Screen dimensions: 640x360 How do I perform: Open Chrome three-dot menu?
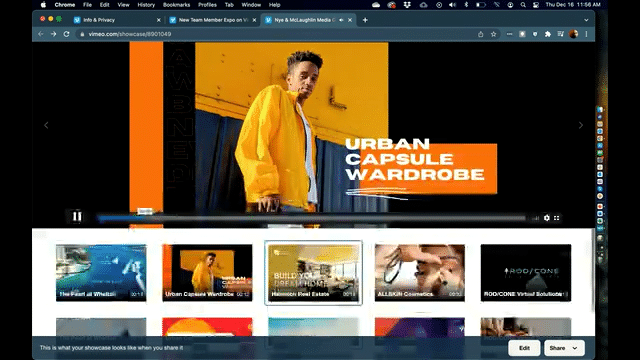pos(587,34)
